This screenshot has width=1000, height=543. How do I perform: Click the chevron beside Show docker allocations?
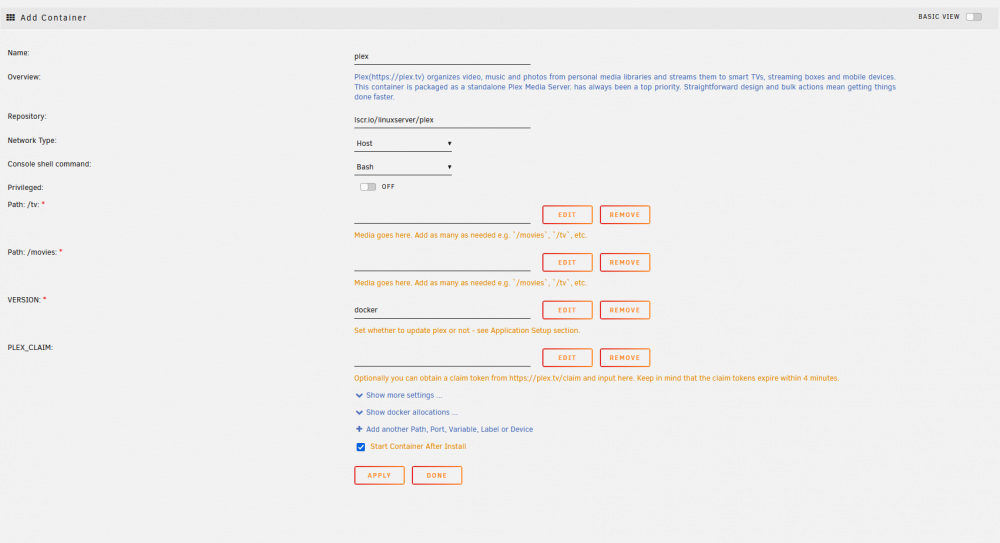click(x=359, y=413)
